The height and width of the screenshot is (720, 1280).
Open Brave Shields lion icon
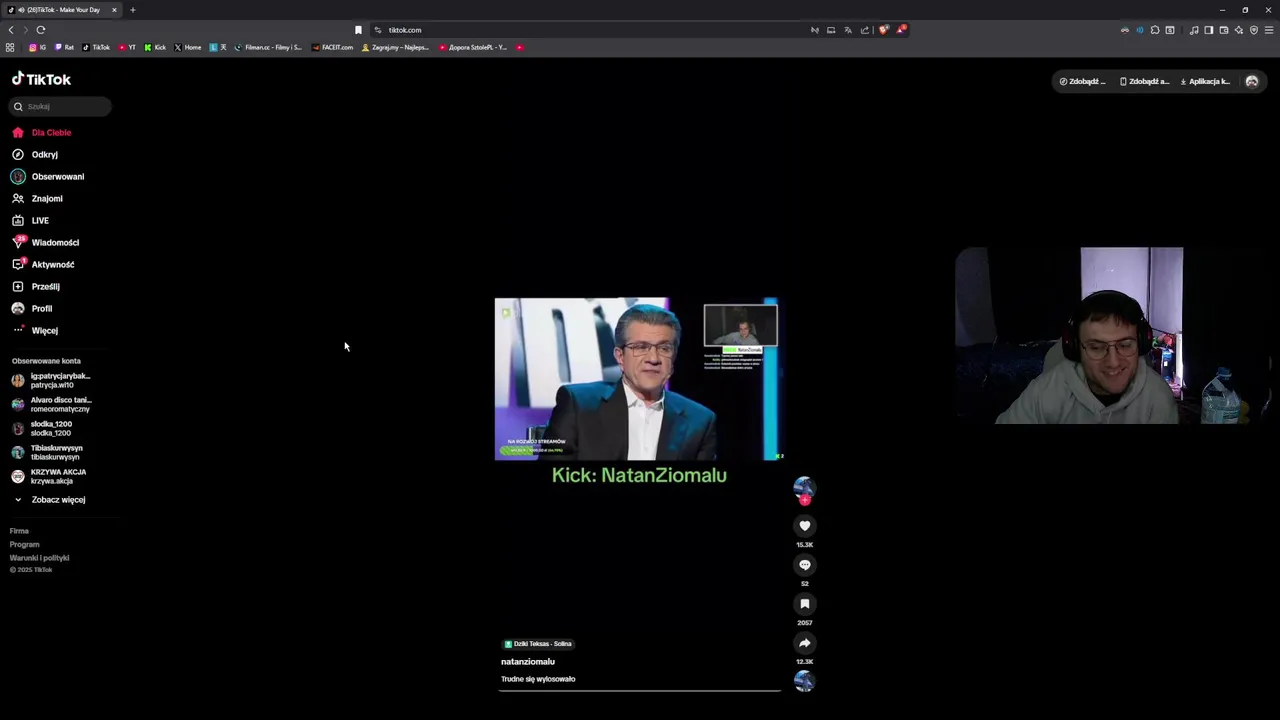tap(883, 30)
